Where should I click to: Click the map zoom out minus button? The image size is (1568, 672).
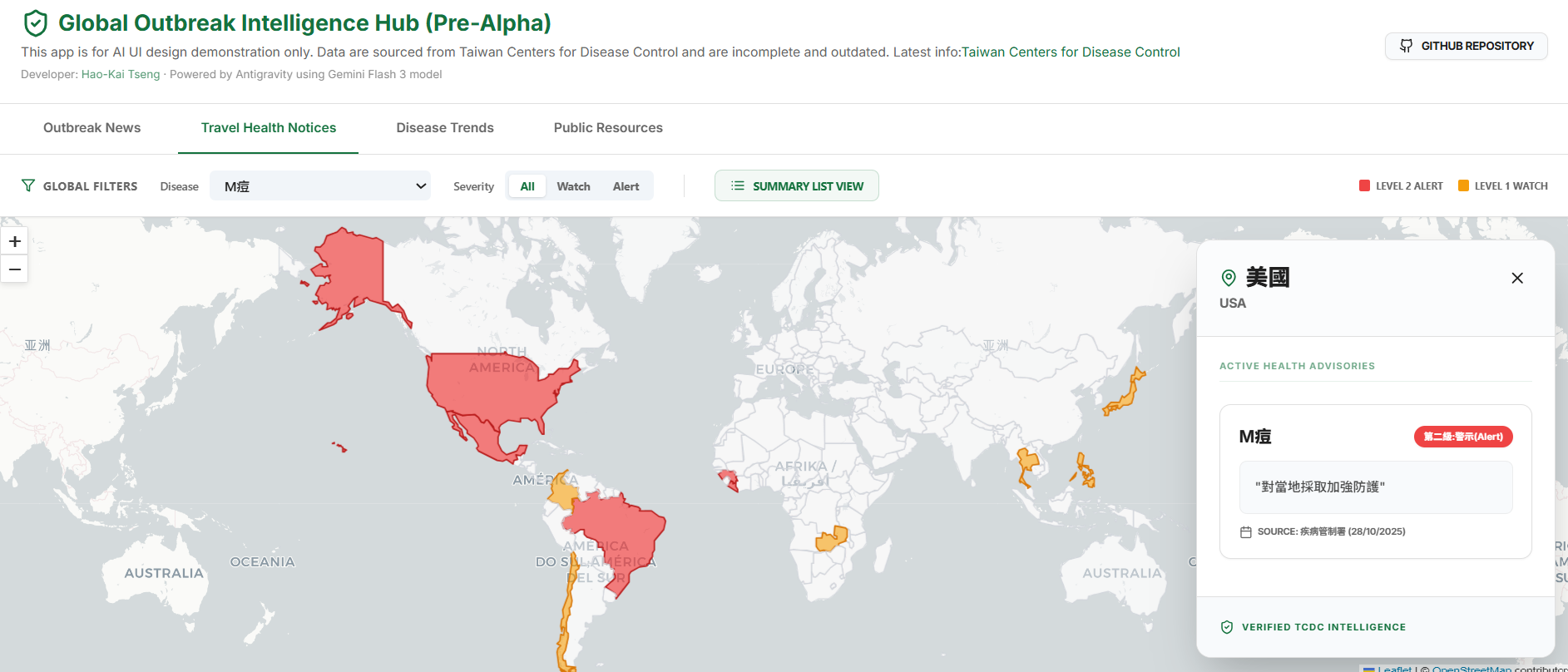click(x=15, y=269)
